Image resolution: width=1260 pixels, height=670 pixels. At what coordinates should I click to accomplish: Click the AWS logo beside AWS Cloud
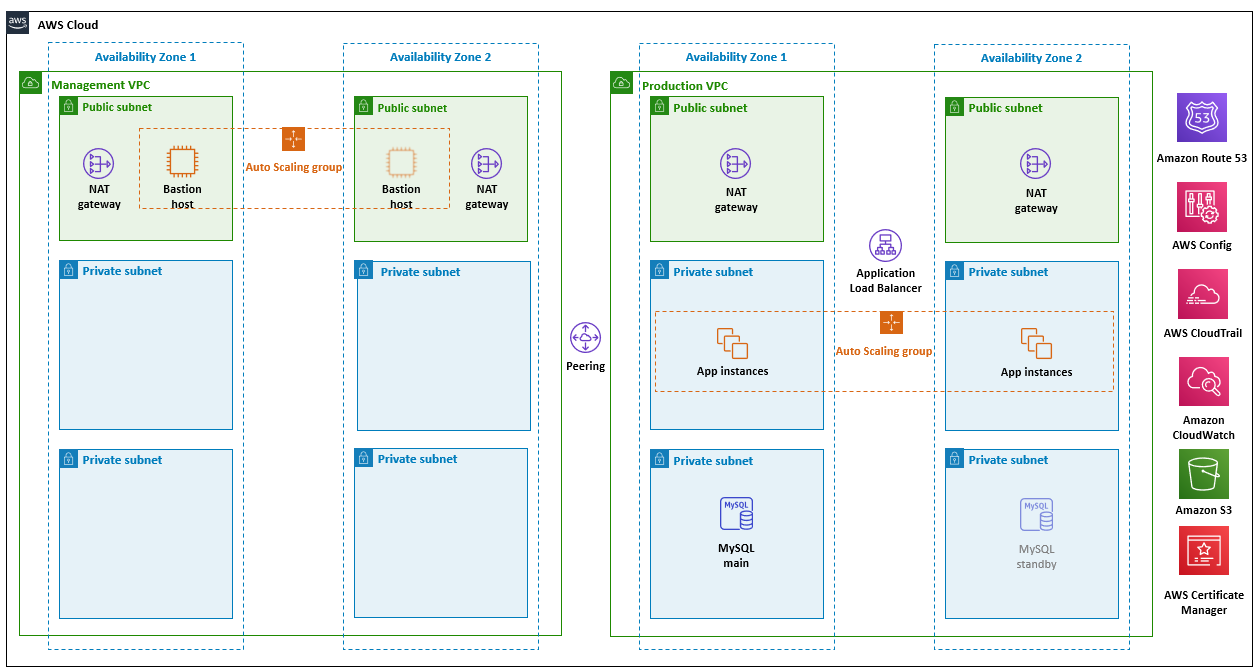click(x=19, y=24)
